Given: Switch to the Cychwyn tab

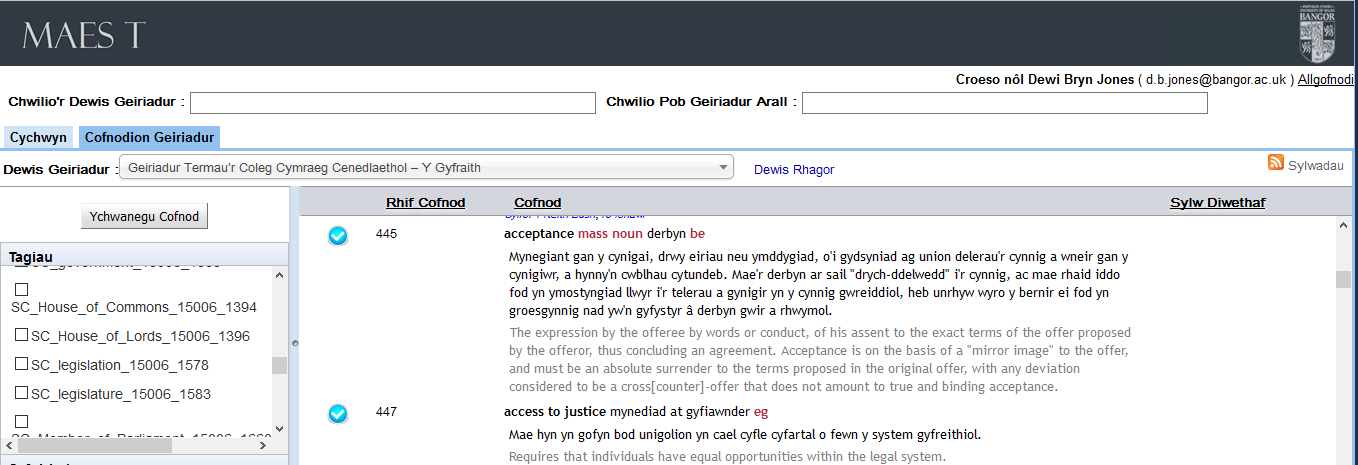Looking at the screenshot, I should (x=38, y=138).
